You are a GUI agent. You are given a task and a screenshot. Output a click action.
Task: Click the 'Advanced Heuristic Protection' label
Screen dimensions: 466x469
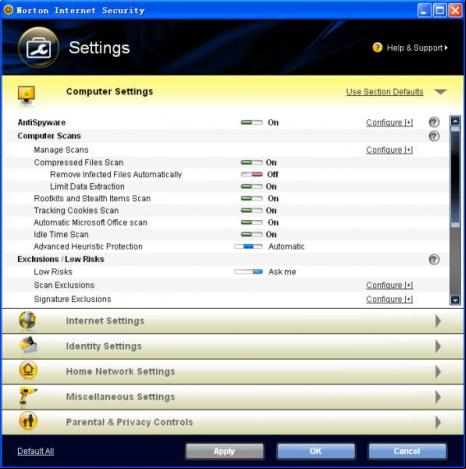pyautogui.click(x=88, y=247)
